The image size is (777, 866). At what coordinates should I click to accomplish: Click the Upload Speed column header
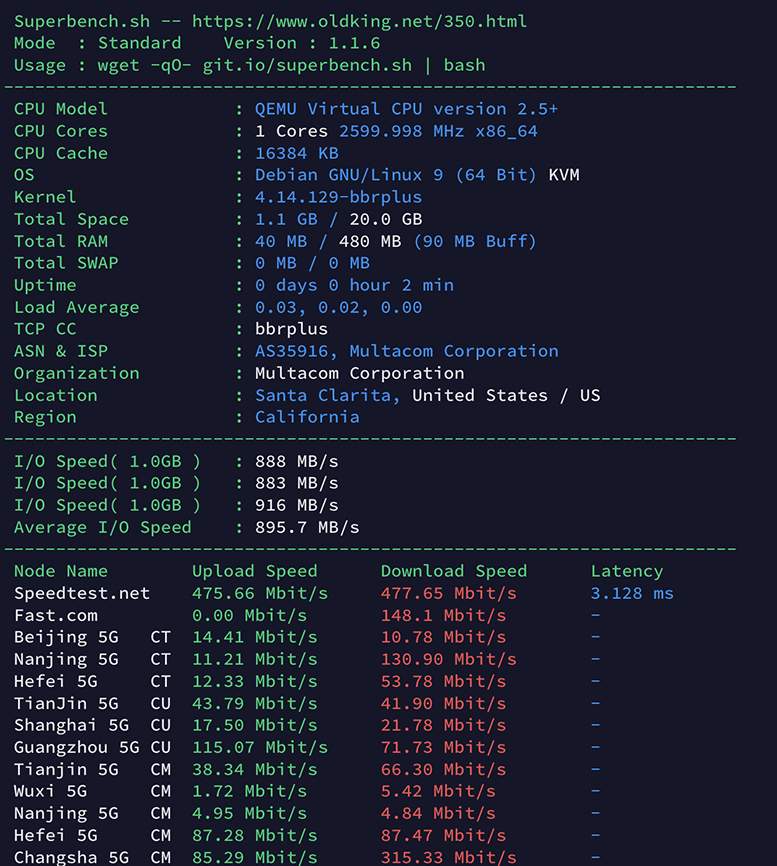[x=254, y=571]
